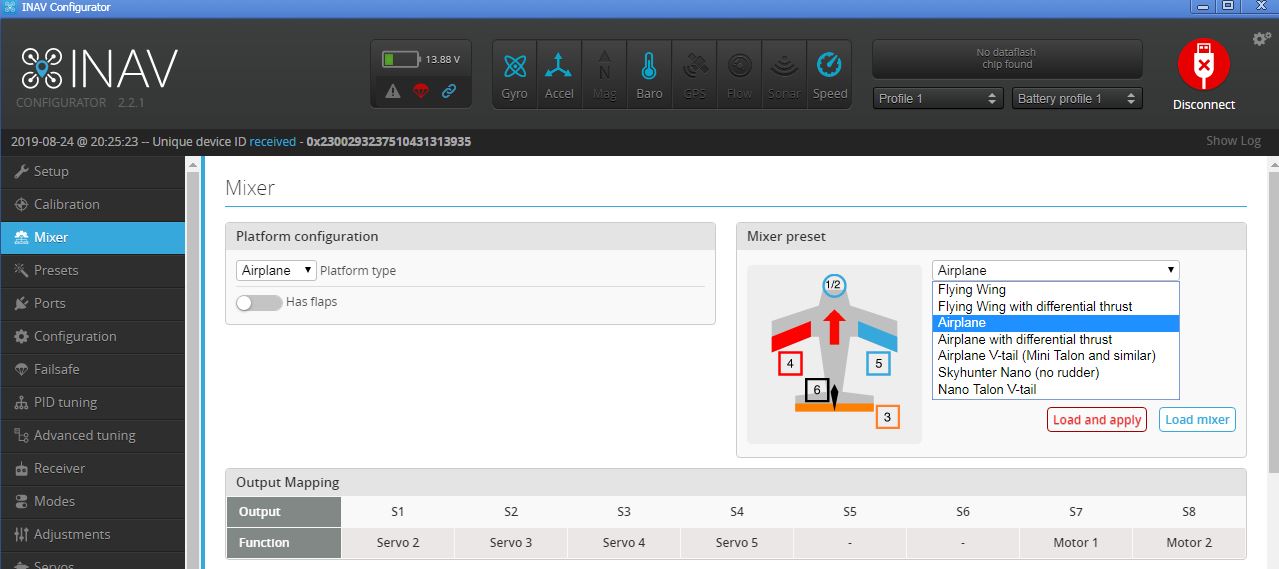
Task: Go to PID tuning tab
Action: click(93, 402)
